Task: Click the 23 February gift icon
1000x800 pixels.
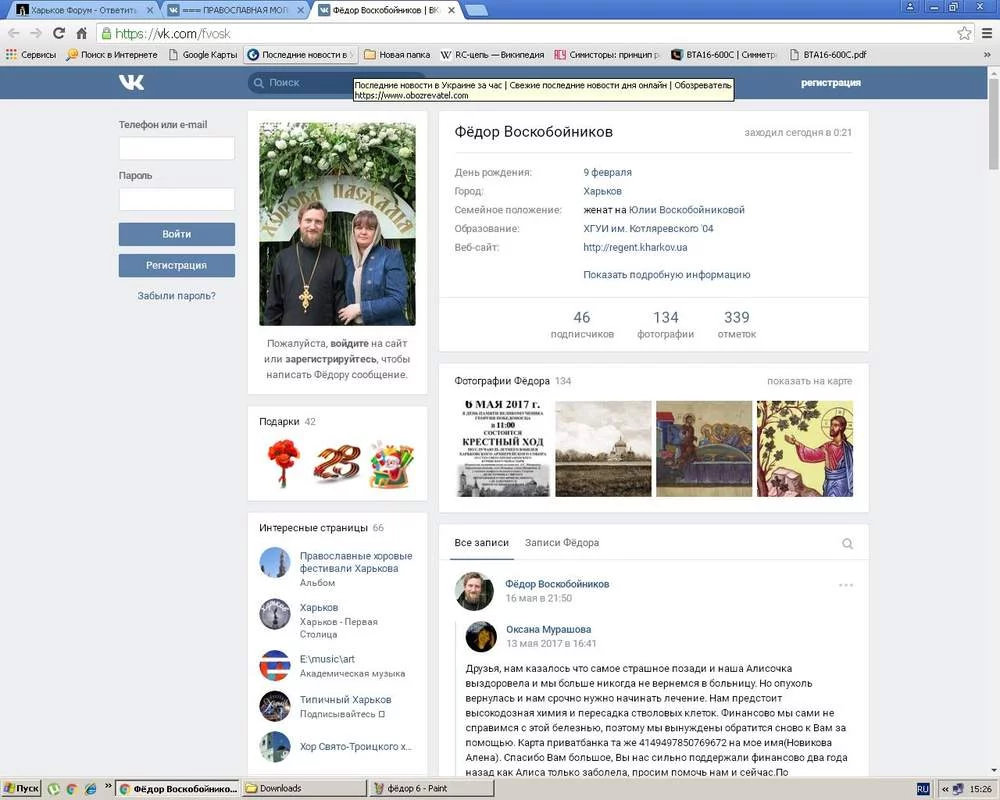Action: 337,464
